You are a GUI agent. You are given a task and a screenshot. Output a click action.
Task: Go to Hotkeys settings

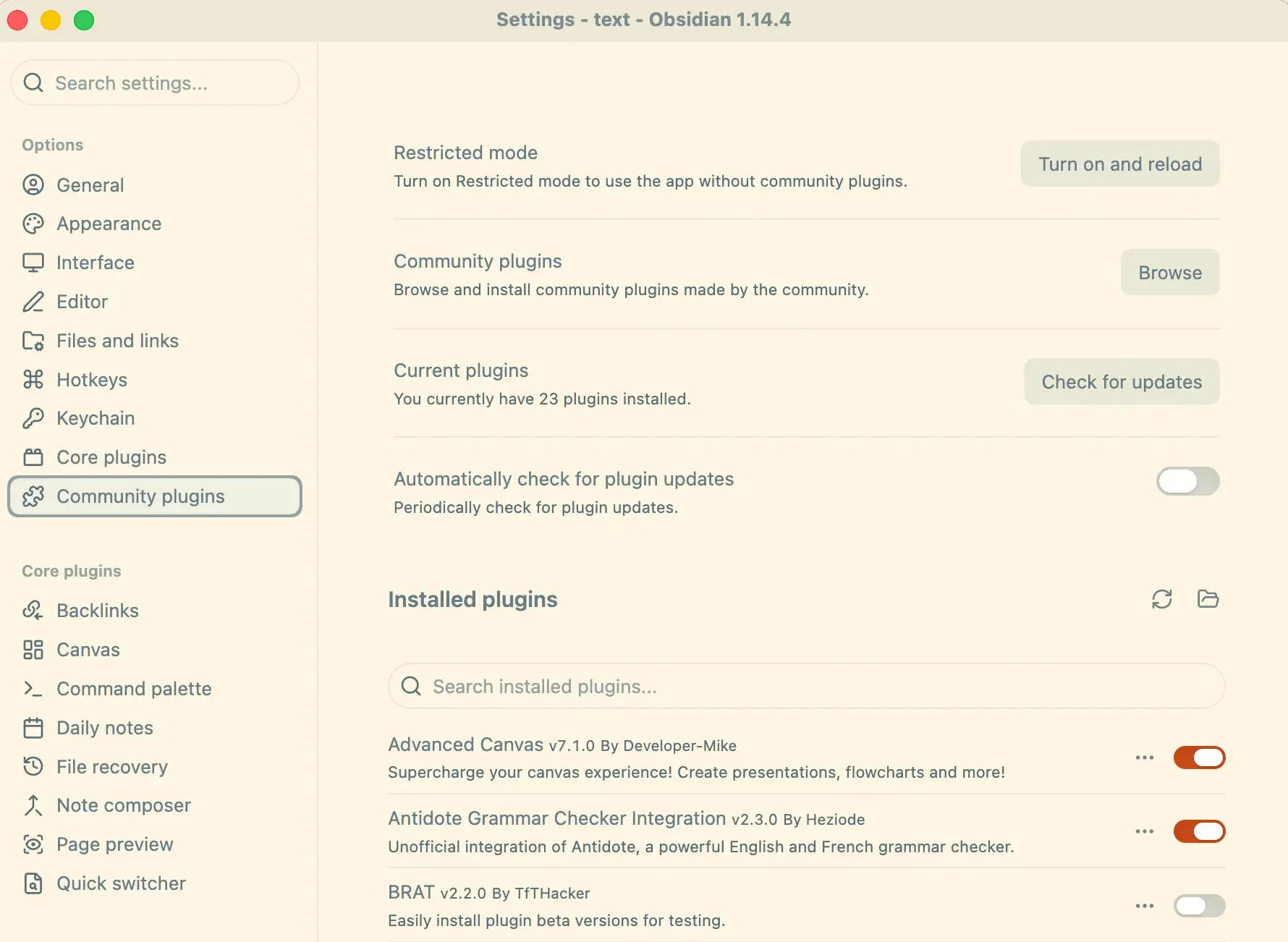(155, 380)
